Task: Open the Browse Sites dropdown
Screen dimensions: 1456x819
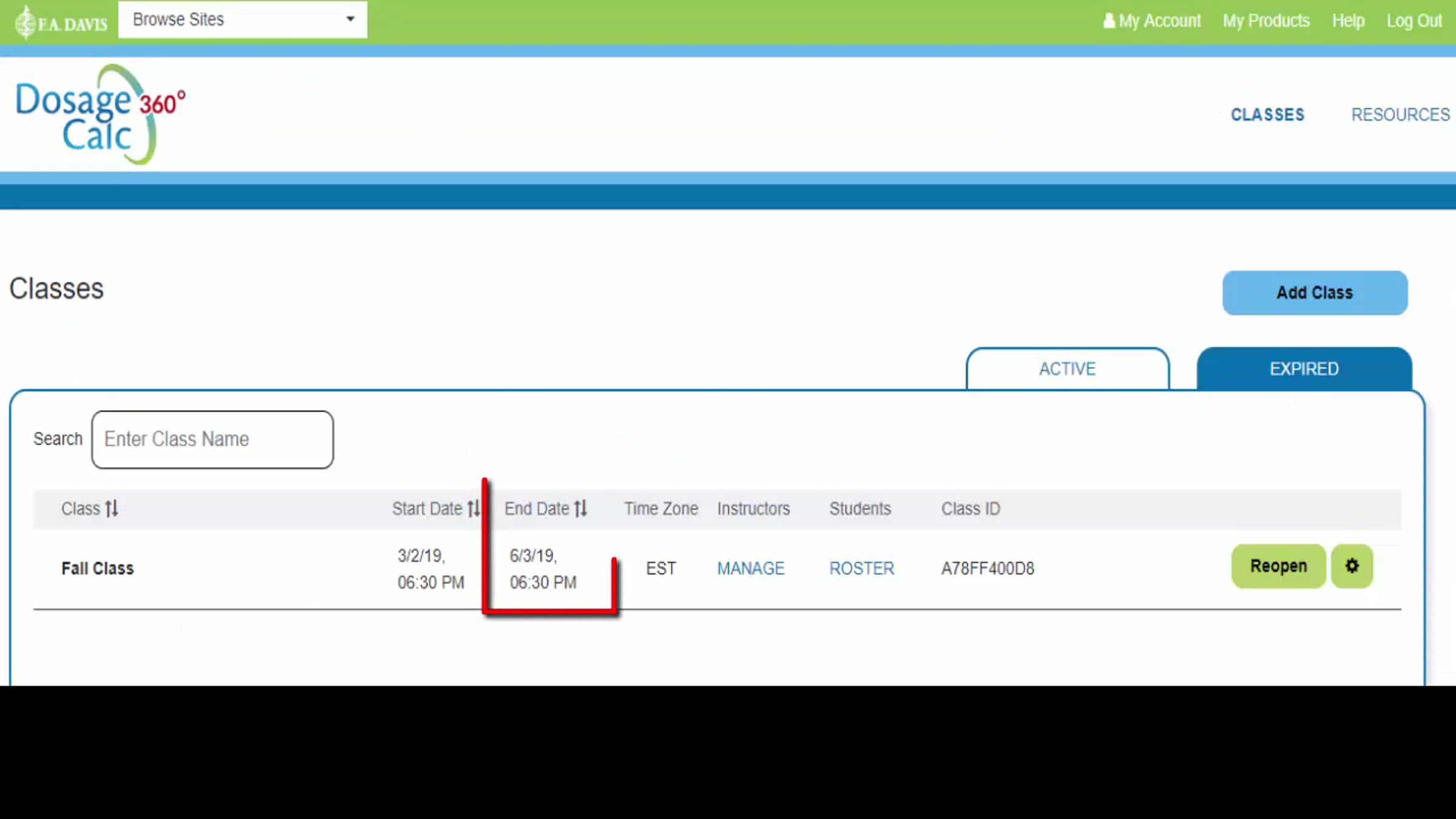Action: coord(243,20)
